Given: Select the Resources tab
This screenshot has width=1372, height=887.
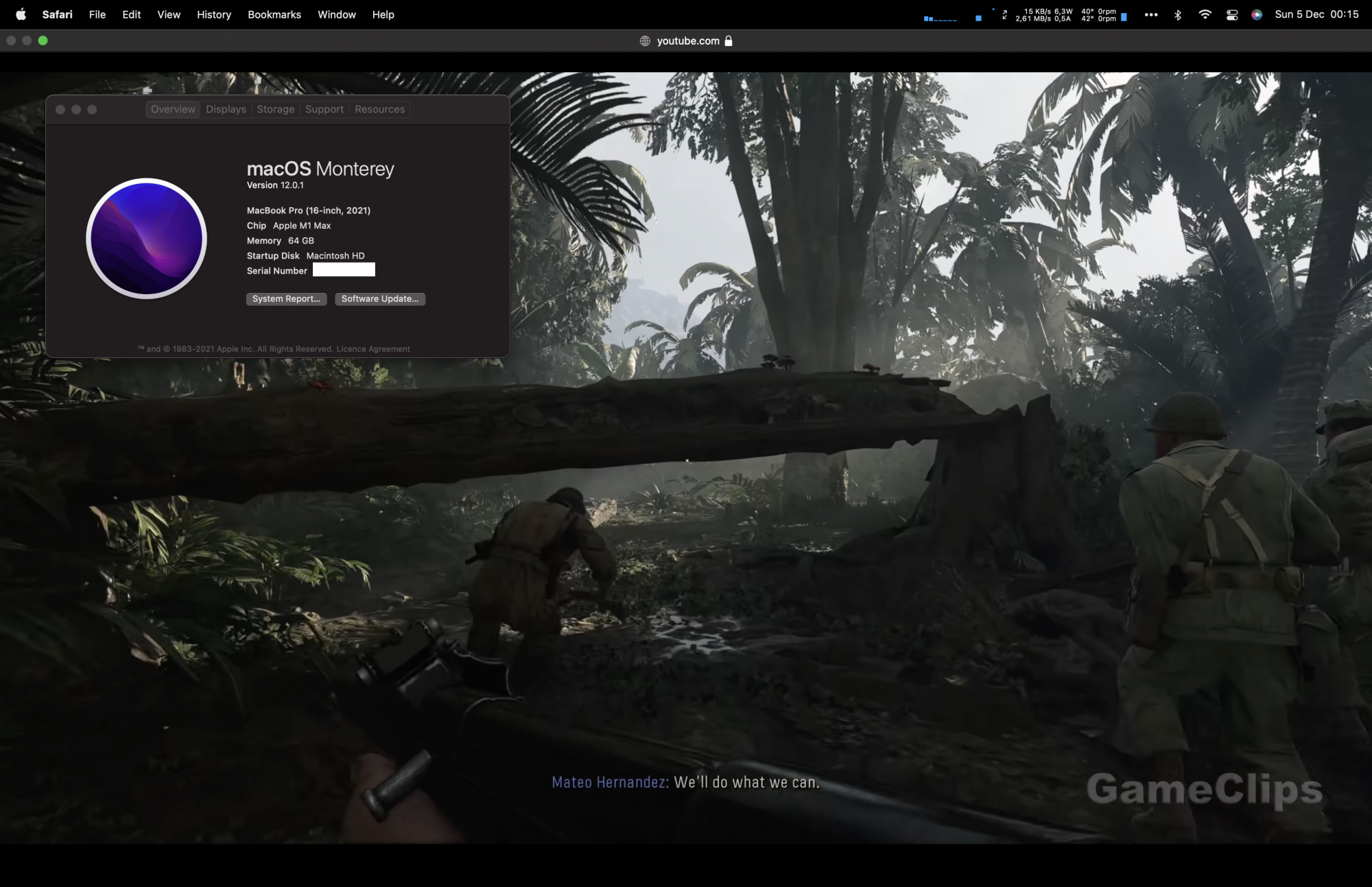Looking at the screenshot, I should coord(379,109).
